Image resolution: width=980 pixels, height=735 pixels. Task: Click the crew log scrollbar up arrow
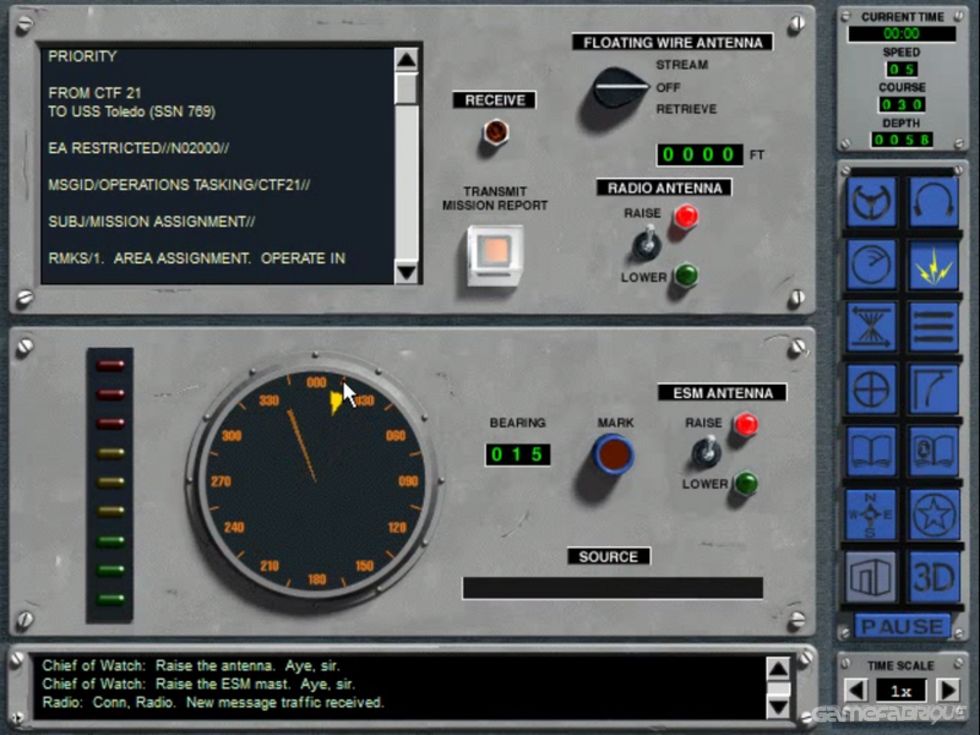click(778, 669)
